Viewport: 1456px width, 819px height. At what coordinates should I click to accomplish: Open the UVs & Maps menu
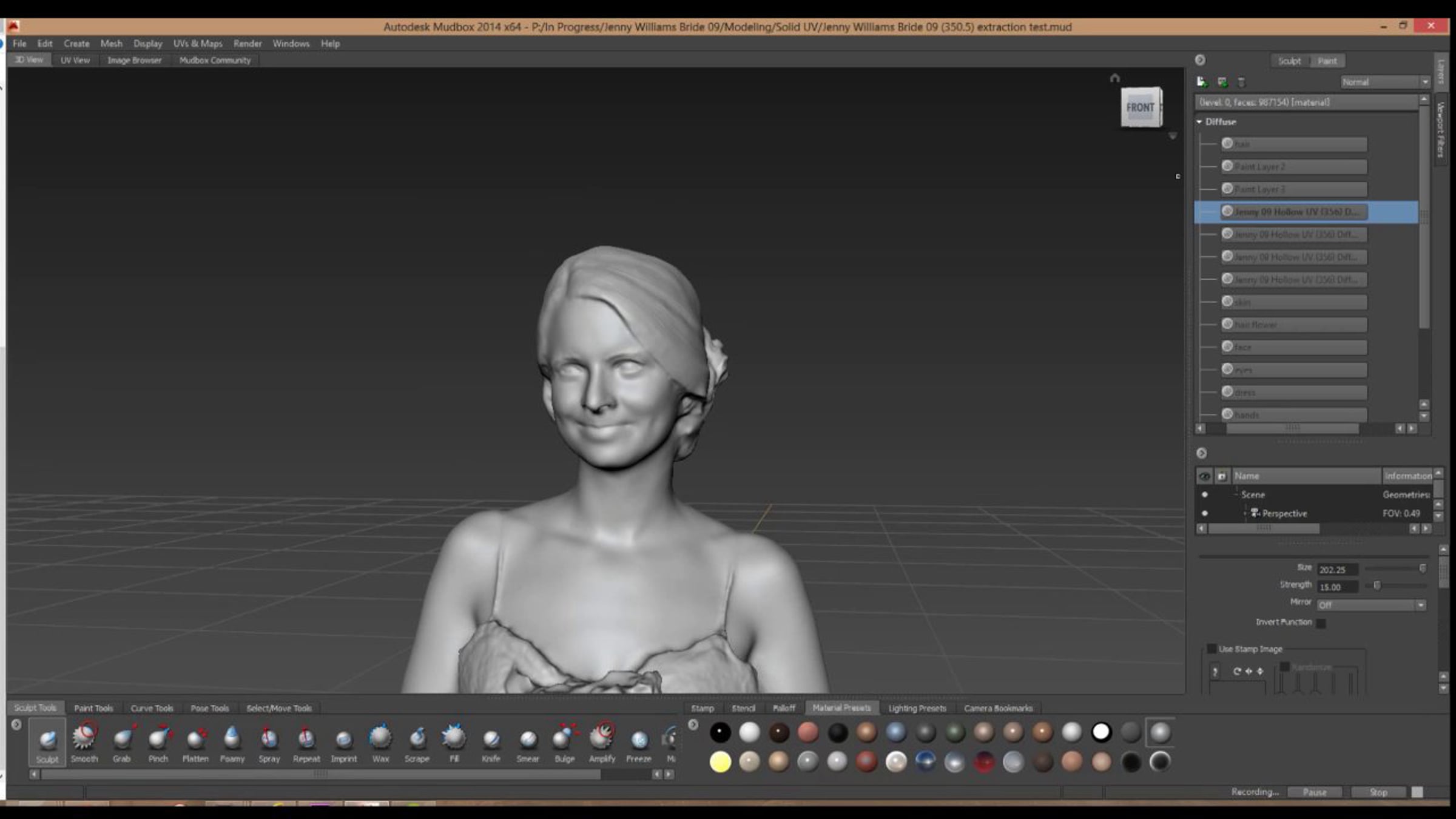coord(198,44)
